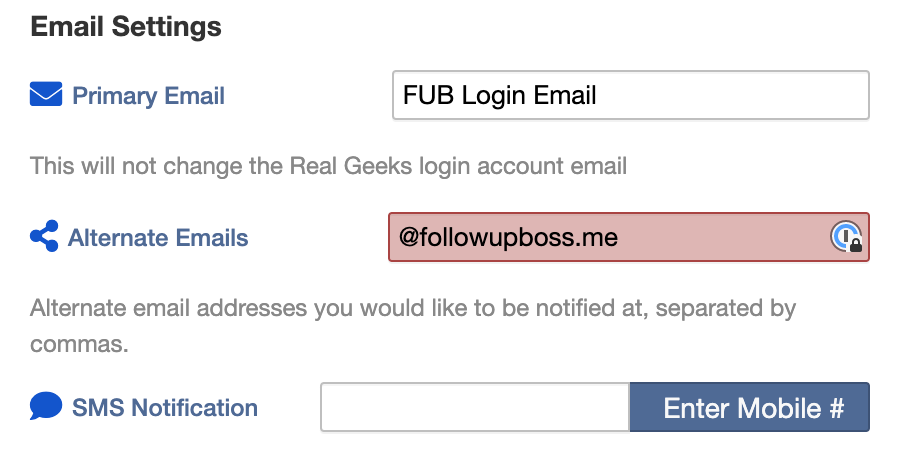Focus the empty SMS mobile number field
The height and width of the screenshot is (462, 904).
475,407
